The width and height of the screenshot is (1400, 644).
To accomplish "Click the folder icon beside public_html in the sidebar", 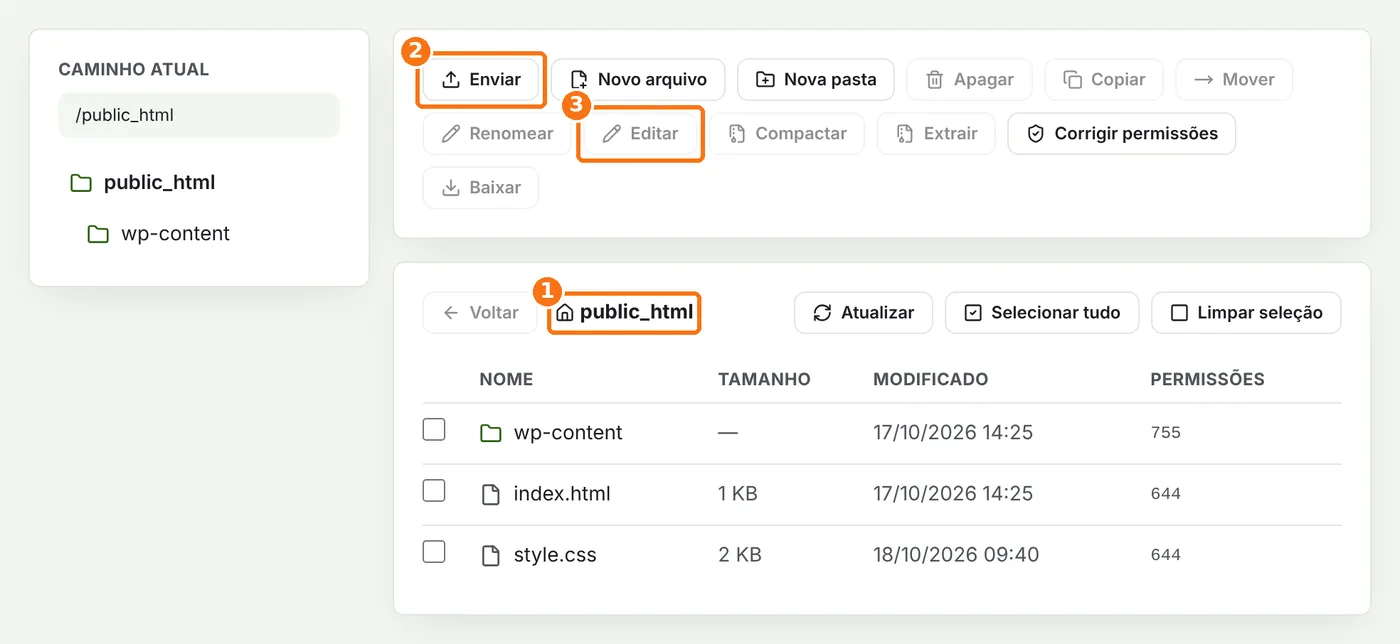I will point(81,183).
